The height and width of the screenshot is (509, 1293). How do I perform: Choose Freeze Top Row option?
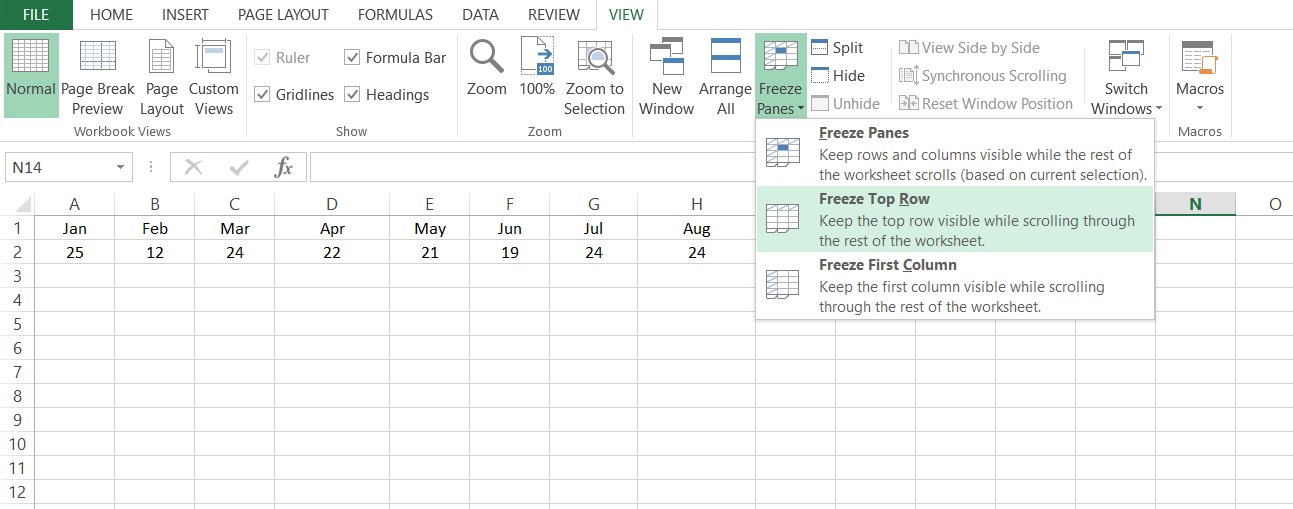[x=955, y=219]
